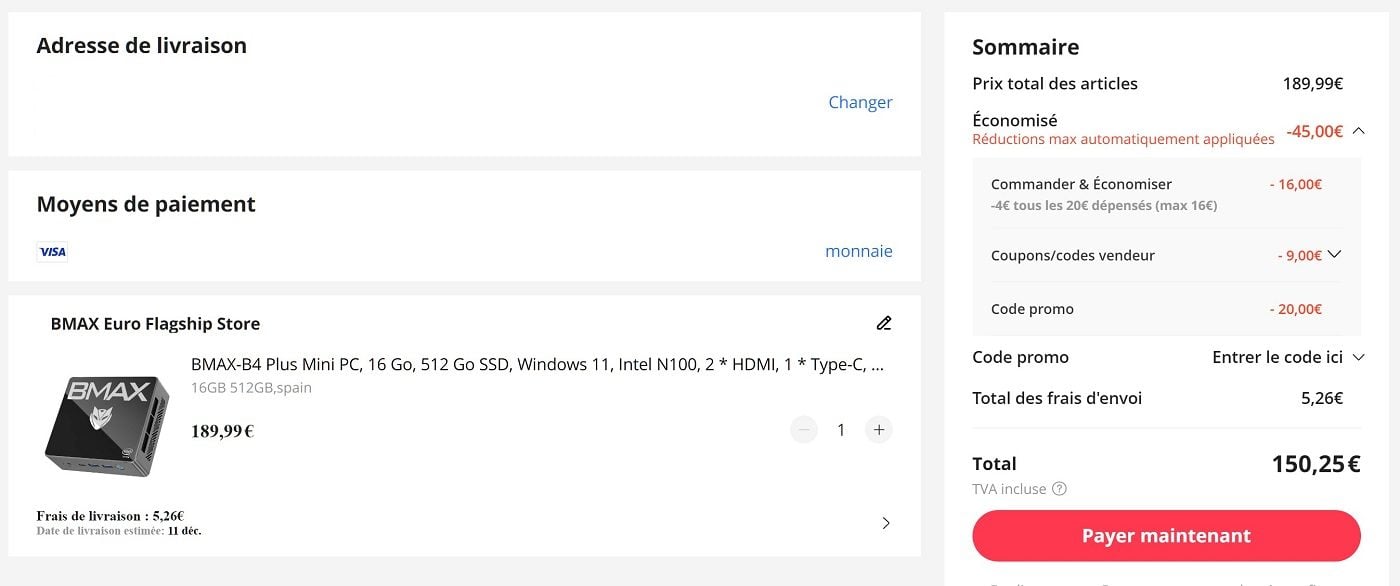Screen dimensions: 1400x586
Task: Open the BMAX-B4 Plus Mini PC title
Action: [538, 364]
